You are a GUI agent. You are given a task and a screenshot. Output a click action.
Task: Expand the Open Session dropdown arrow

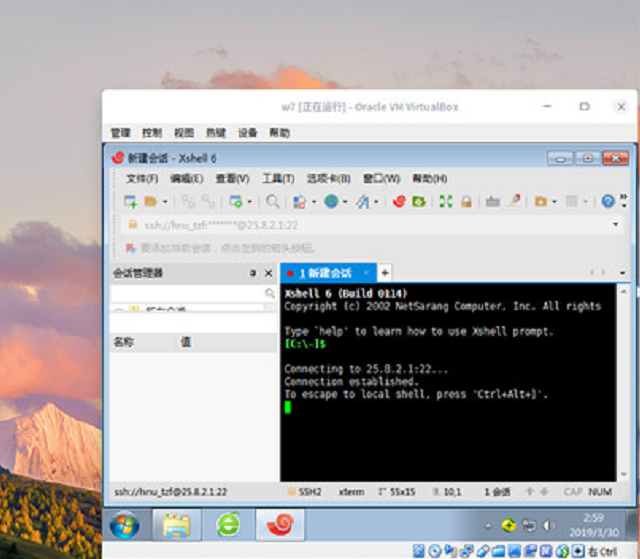click(x=165, y=202)
